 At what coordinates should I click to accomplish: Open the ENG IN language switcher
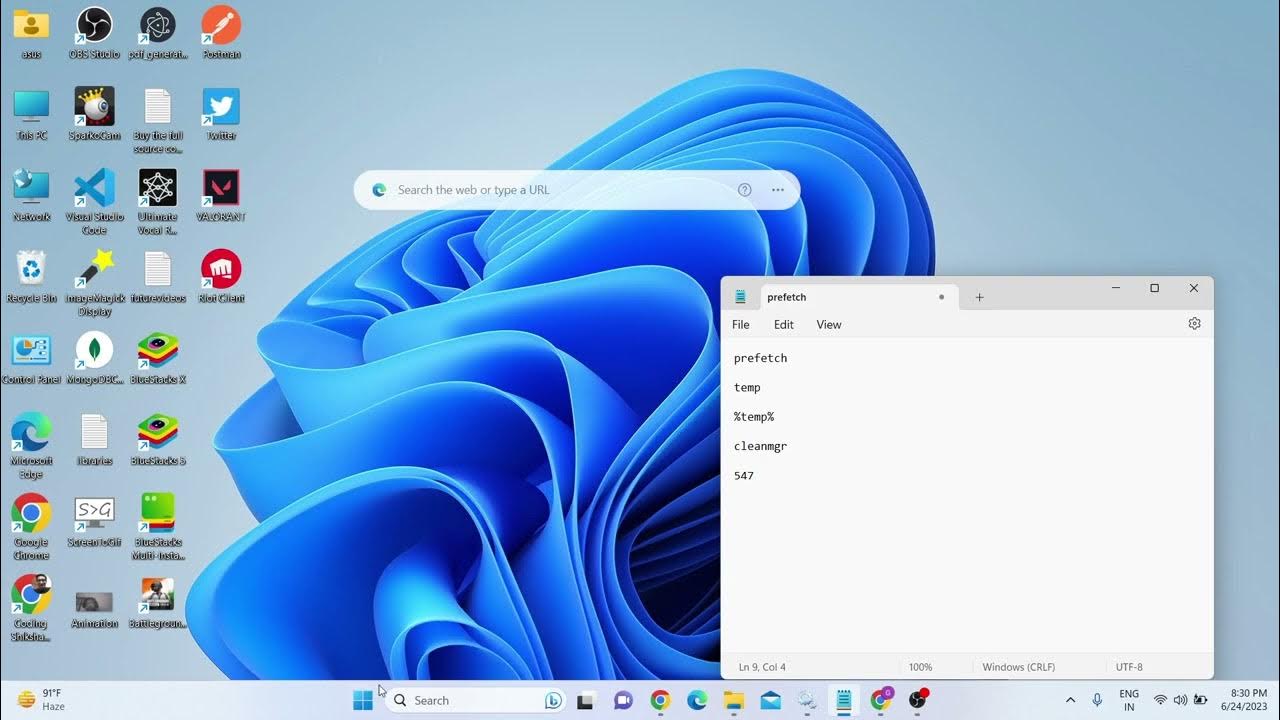(x=1128, y=700)
